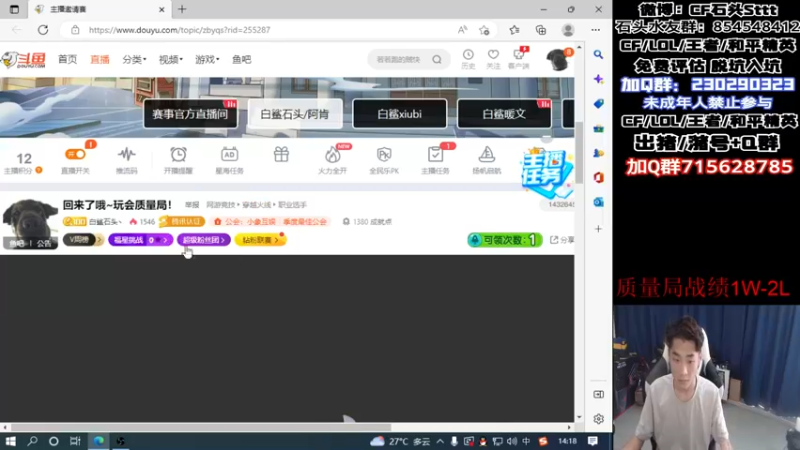Click the 举报 report link
Image resolution: width=800 pixels, height=450 pixels.
point(192,205)
